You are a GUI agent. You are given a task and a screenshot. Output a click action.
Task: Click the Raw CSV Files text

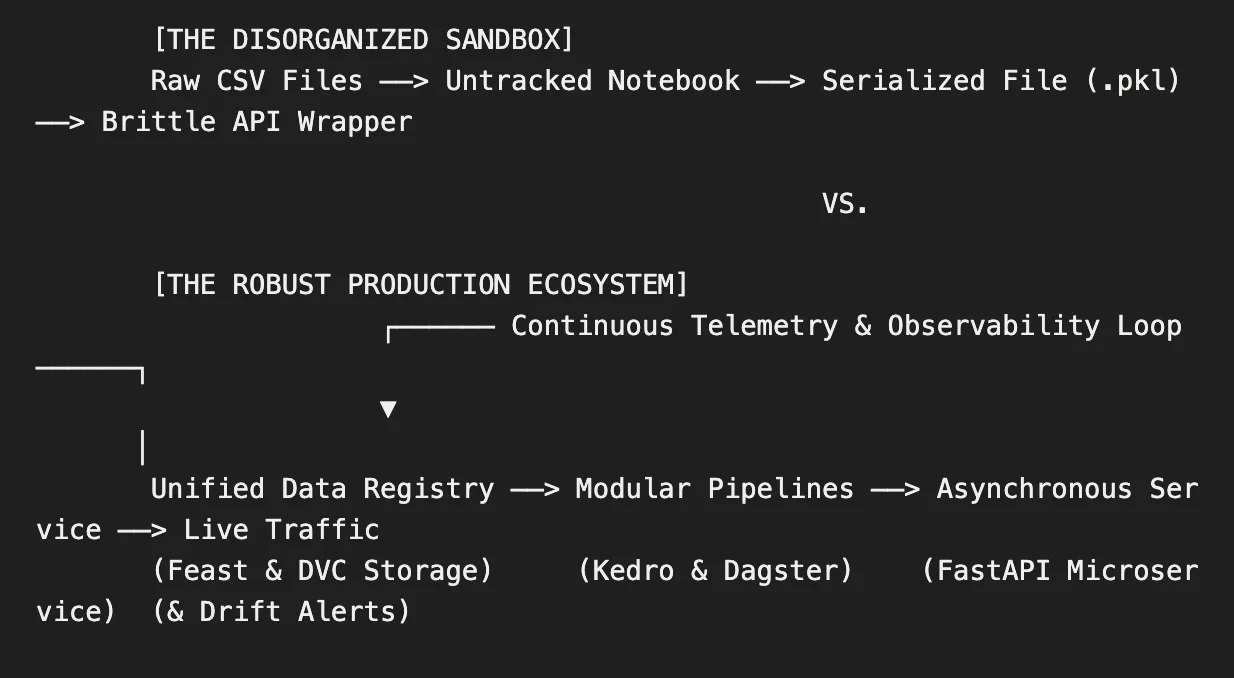pos(257,81)
